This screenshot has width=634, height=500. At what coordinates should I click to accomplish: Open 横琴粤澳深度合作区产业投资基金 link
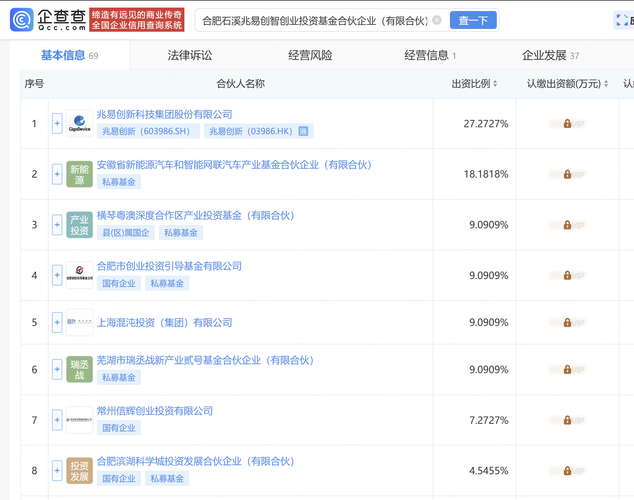[x=195, y=215]
